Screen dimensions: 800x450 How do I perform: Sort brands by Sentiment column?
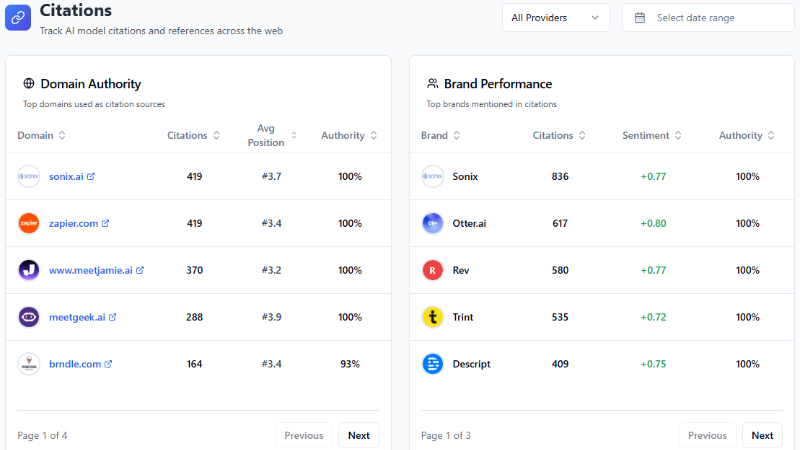[x=652, y=135]
